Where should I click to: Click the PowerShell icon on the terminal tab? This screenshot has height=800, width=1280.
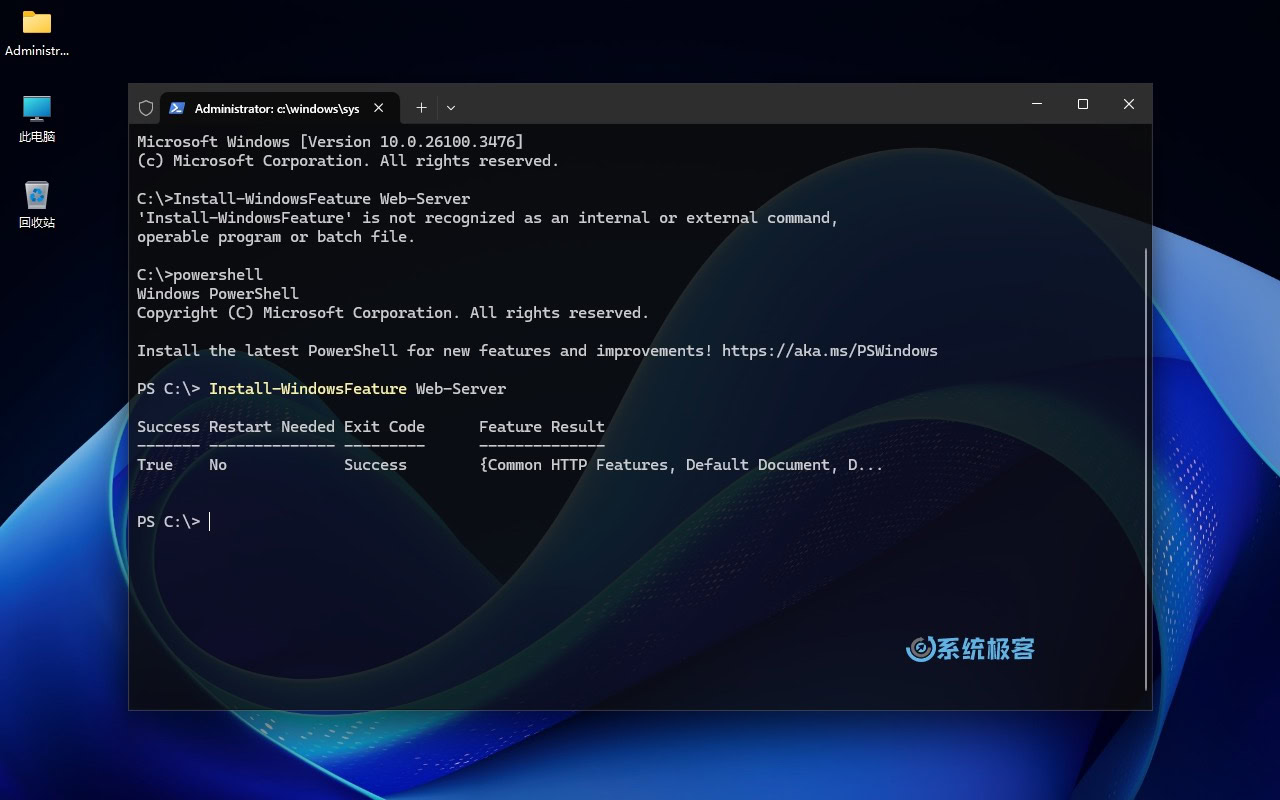click(x=177, y=108)
